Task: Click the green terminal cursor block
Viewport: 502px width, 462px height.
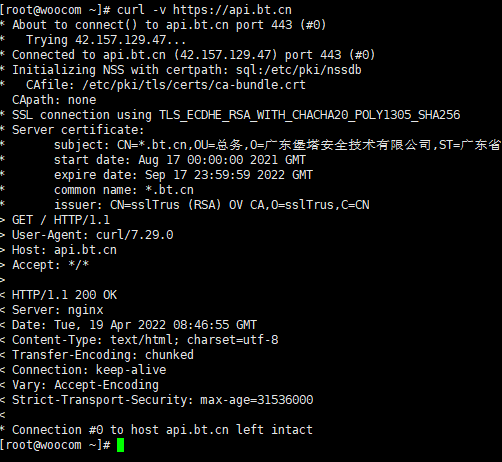Action: (120, 445)
